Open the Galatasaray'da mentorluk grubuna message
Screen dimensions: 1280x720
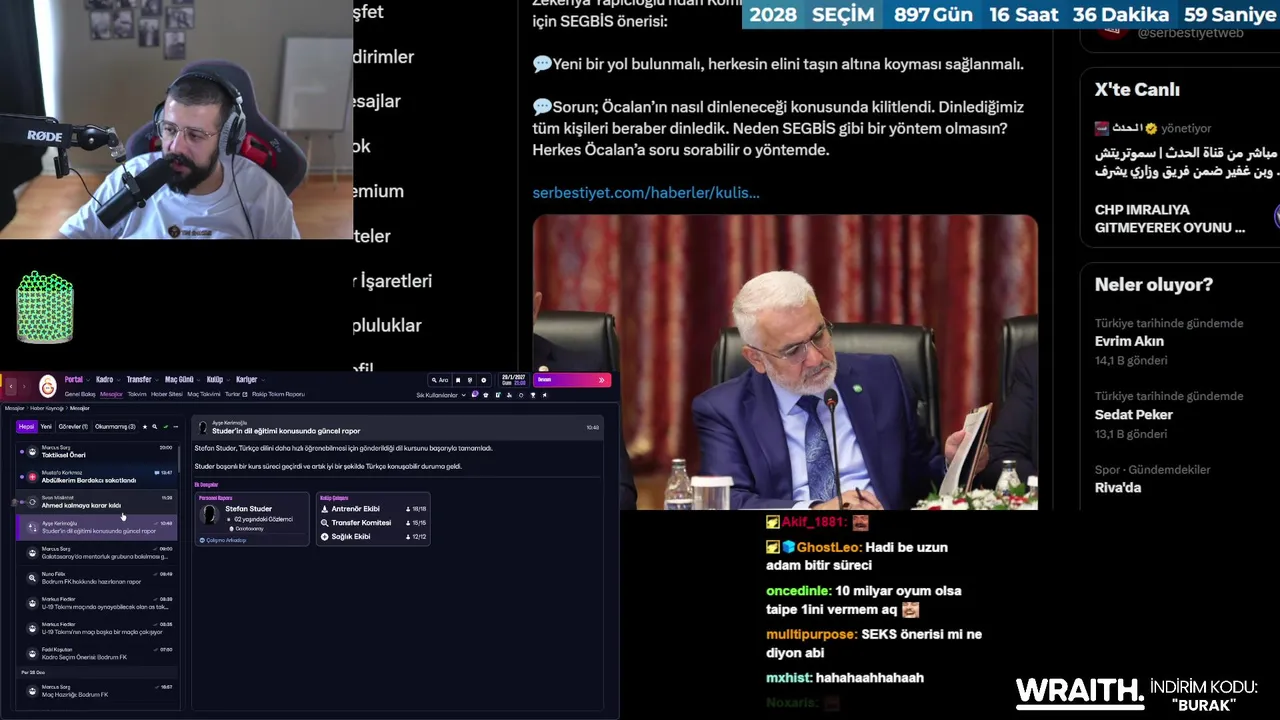(97, 553)
